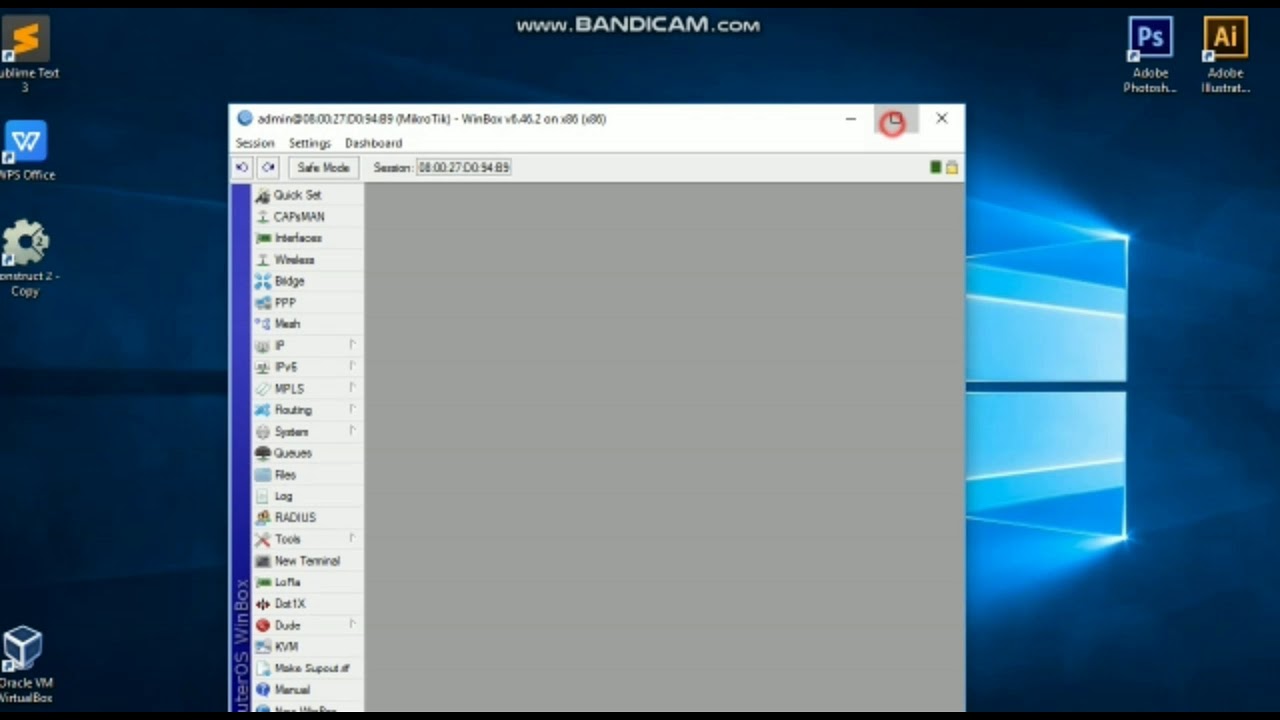Screen dimensions: 1280x720
Task: Click the Session address field
Action: pos(464,168)
